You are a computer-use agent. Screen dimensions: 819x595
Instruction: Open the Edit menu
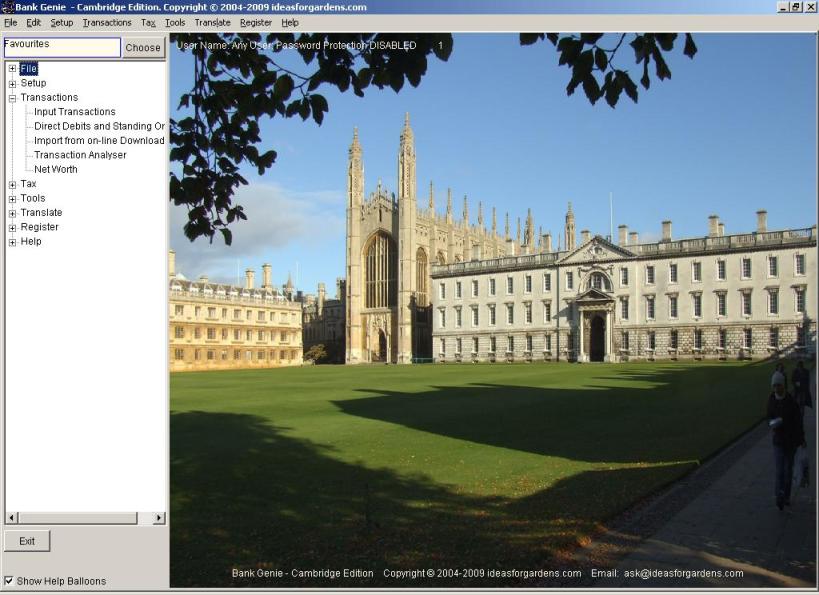point(33,22)
